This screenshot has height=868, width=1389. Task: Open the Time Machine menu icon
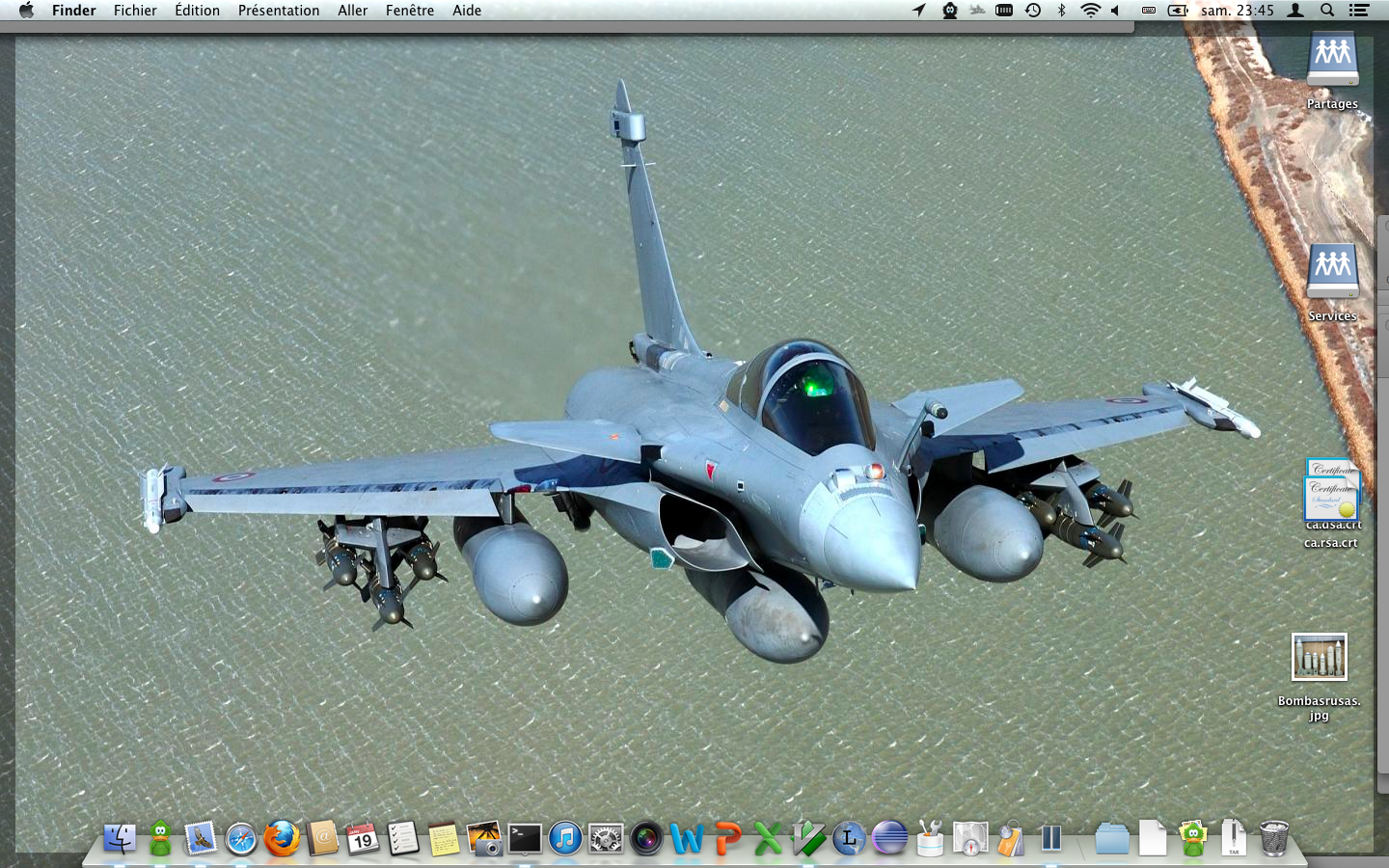[1033, 11]
